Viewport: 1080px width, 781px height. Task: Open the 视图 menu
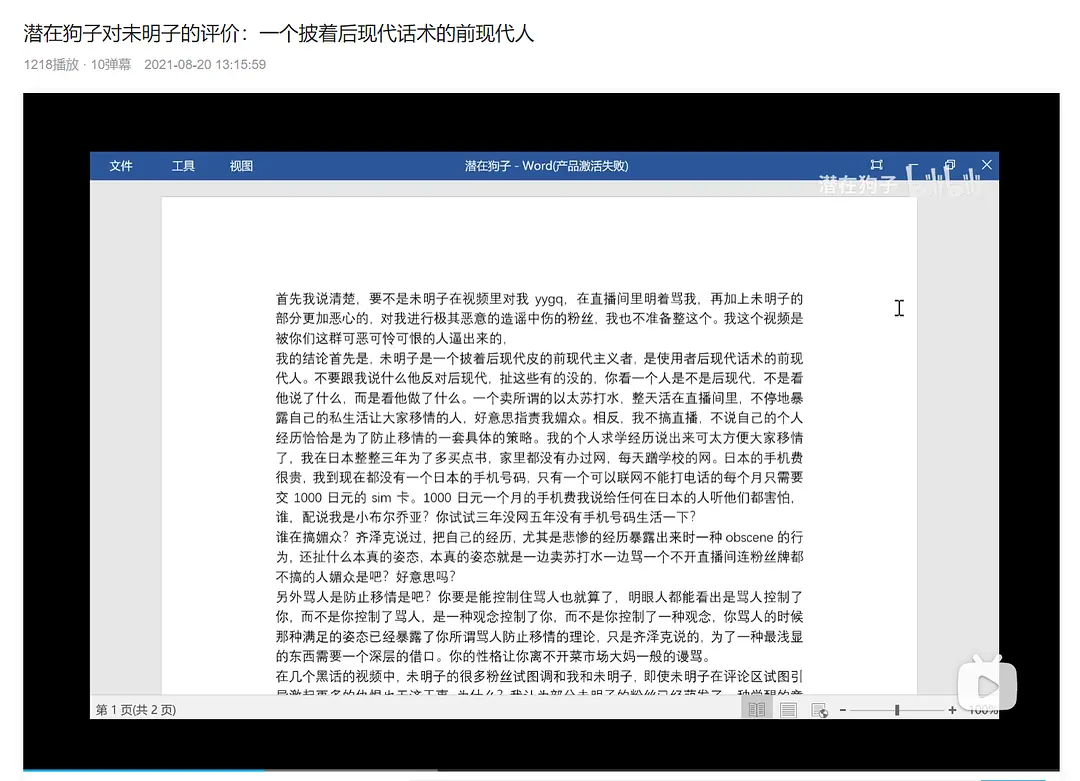tap(241, 166)
